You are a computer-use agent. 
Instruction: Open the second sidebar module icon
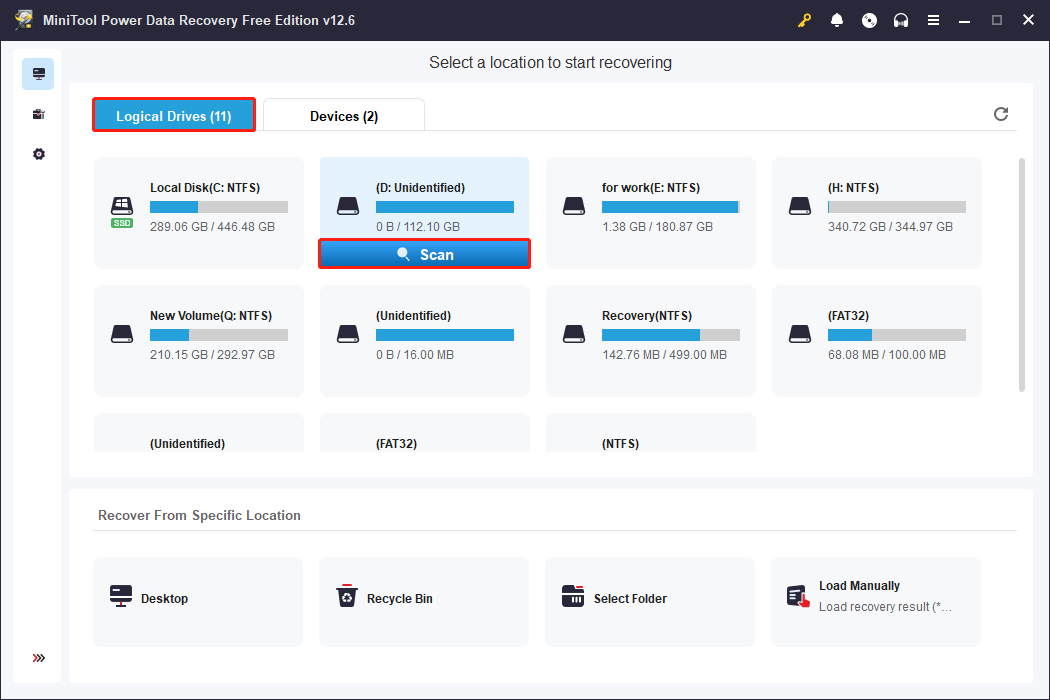pyautogui.click(x=38, y=114)
